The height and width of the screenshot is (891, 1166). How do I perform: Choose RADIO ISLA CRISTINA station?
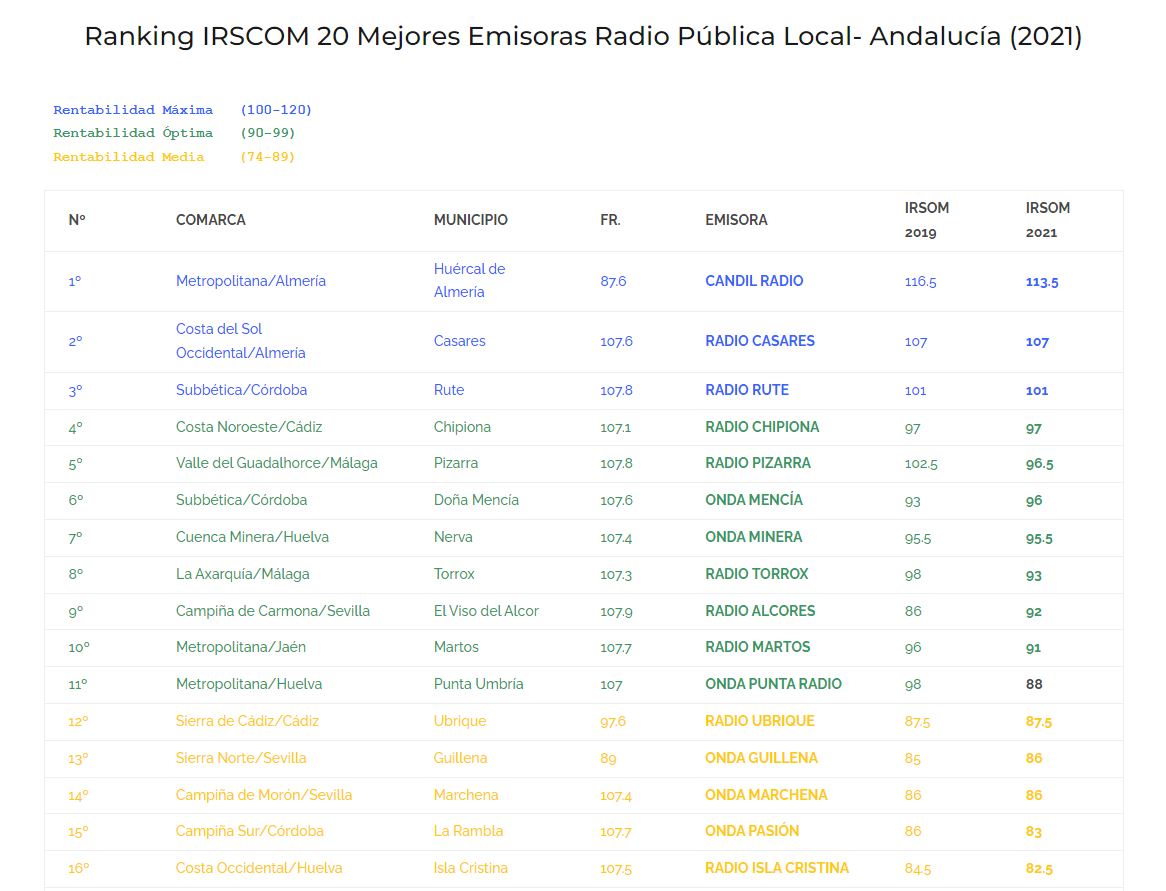tap(776, 868)
